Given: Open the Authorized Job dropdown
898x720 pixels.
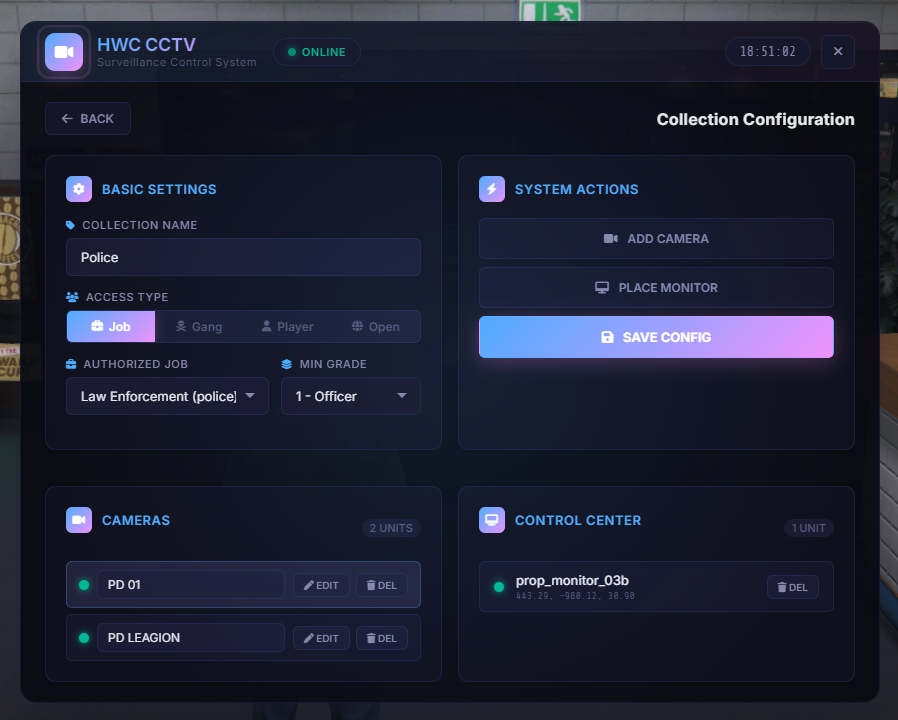Looking at the screenshot, I should click(167, 396).
